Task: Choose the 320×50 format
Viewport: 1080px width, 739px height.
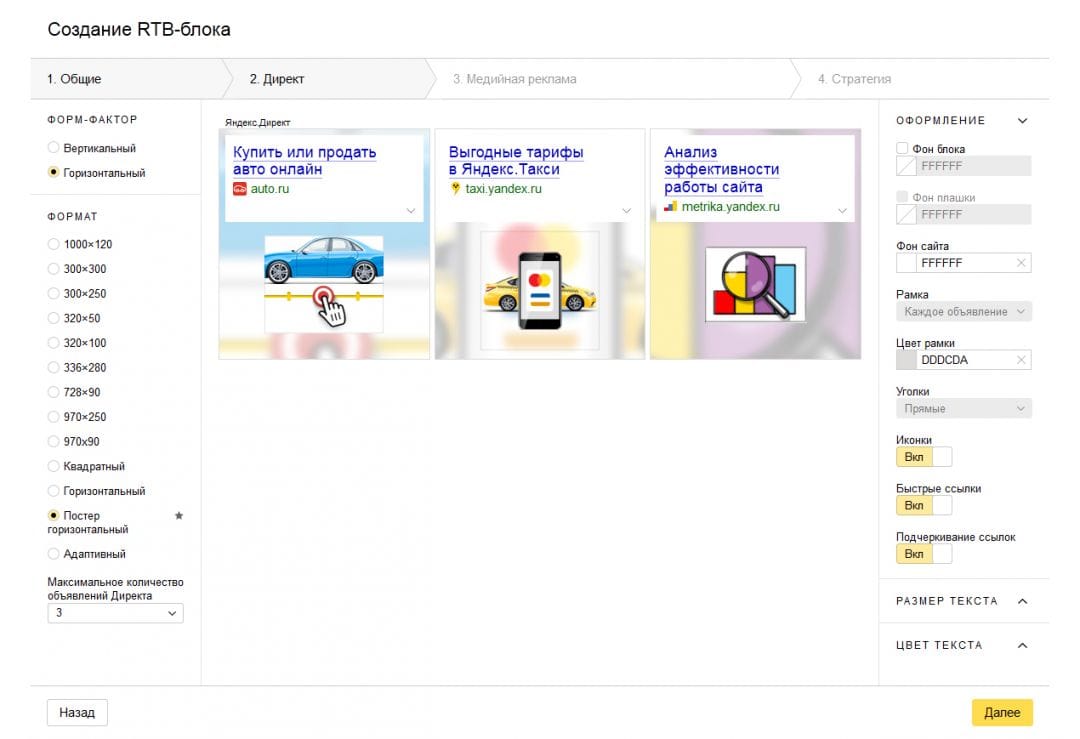Action: (x=53, y=318)
